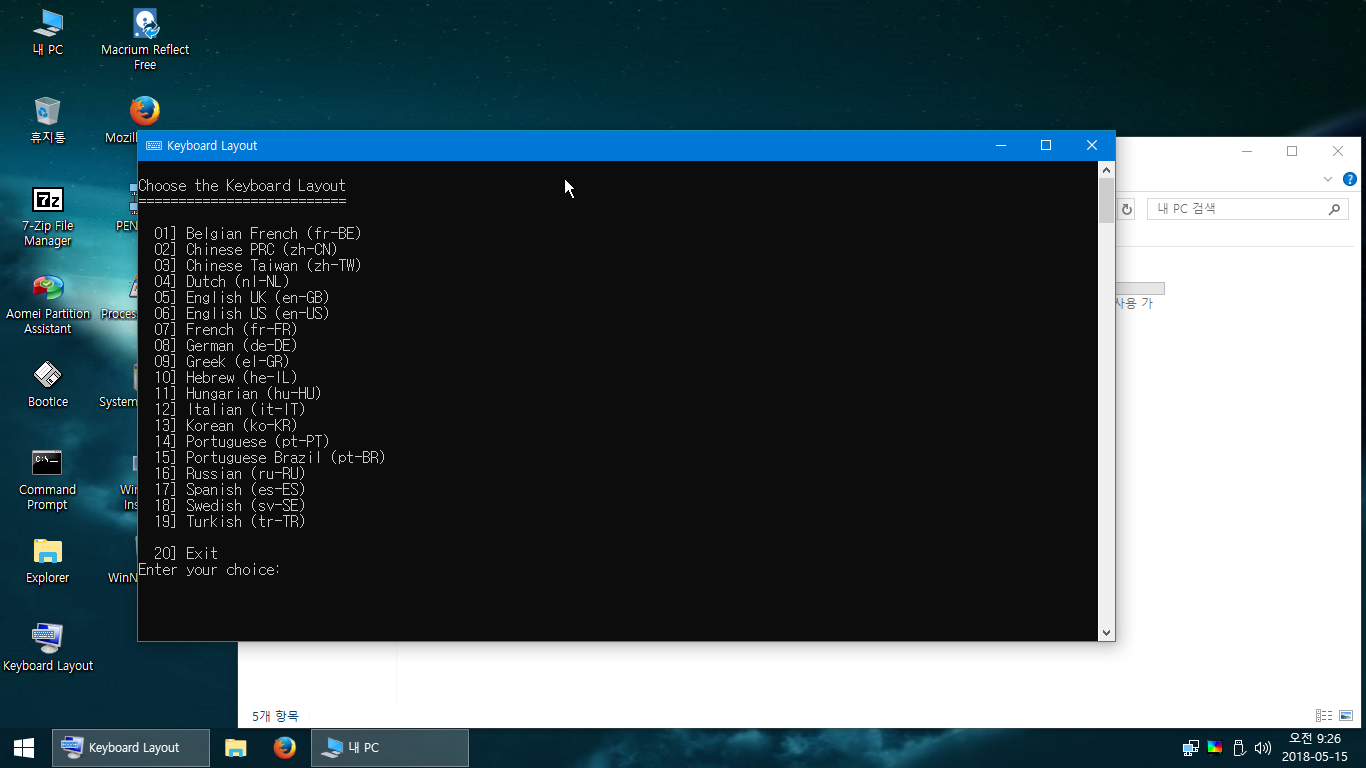Open the volume tray icon
The image size is (1366, 768).
coord(1263,747)
